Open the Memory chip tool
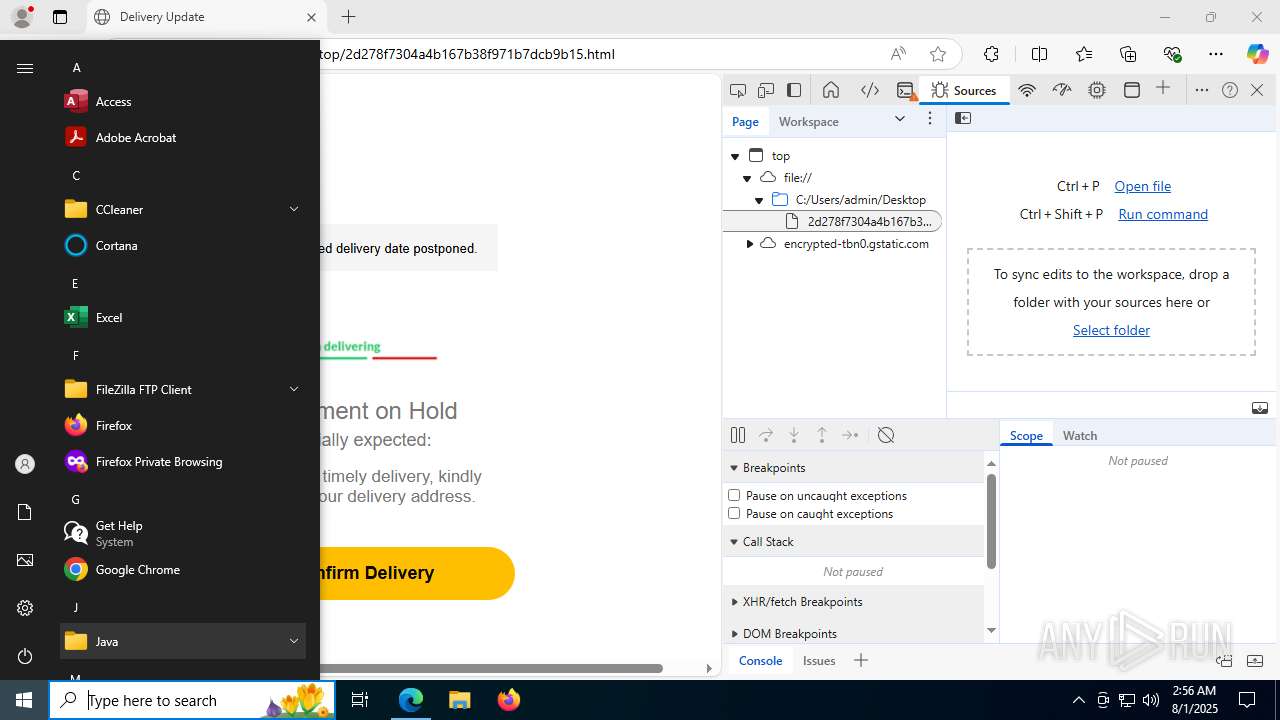 [1097, 90]
